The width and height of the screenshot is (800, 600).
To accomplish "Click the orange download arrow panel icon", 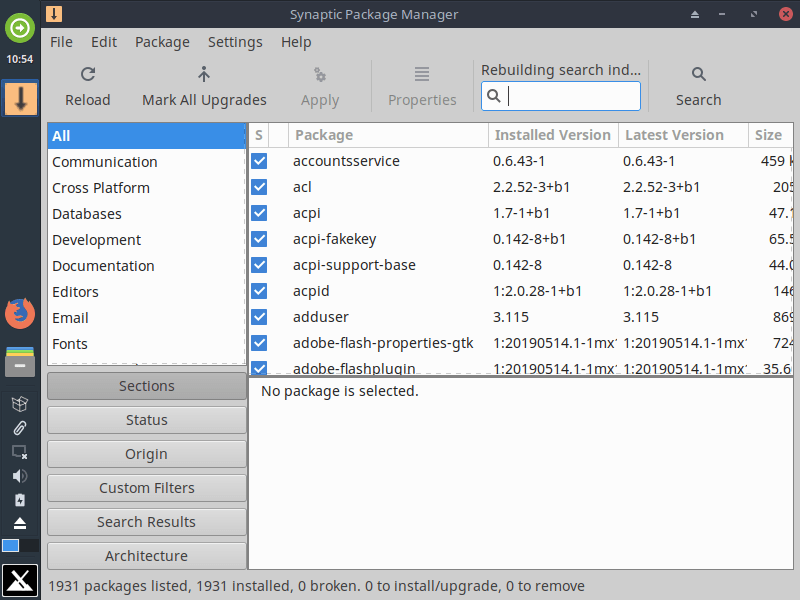I will tap(19, 99).
